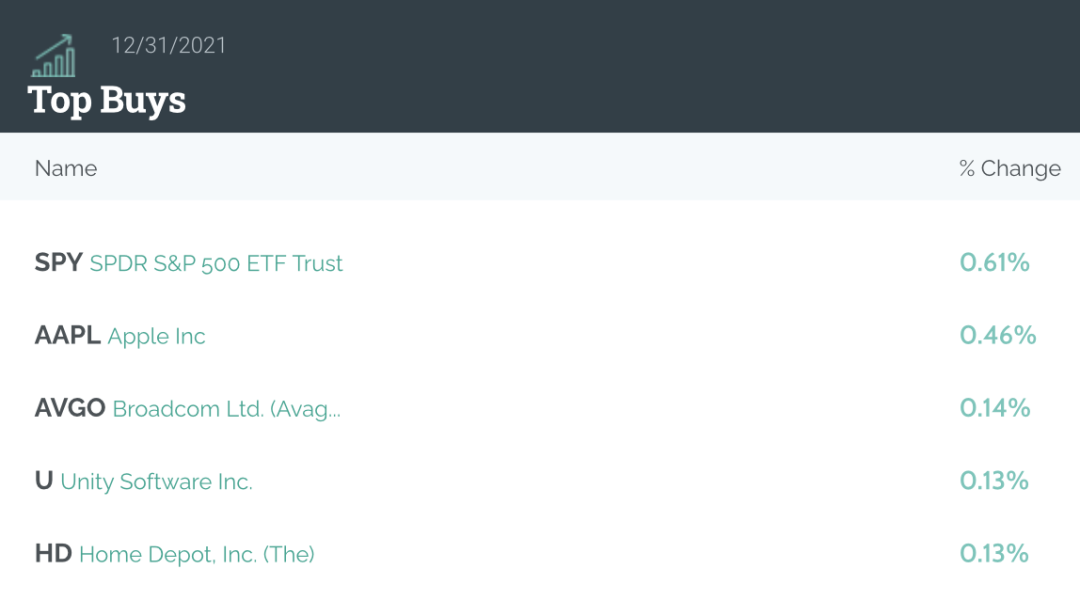Screen dimensions: 1080x600
Task: Open the Apple Inc link
Action: point(156,336)
